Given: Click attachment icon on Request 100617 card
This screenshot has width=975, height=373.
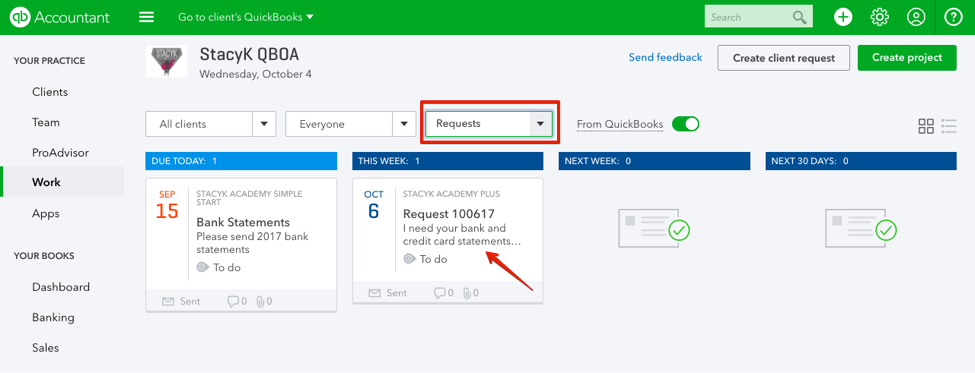Looking at the screenshot, I should (x=467, y=293).
